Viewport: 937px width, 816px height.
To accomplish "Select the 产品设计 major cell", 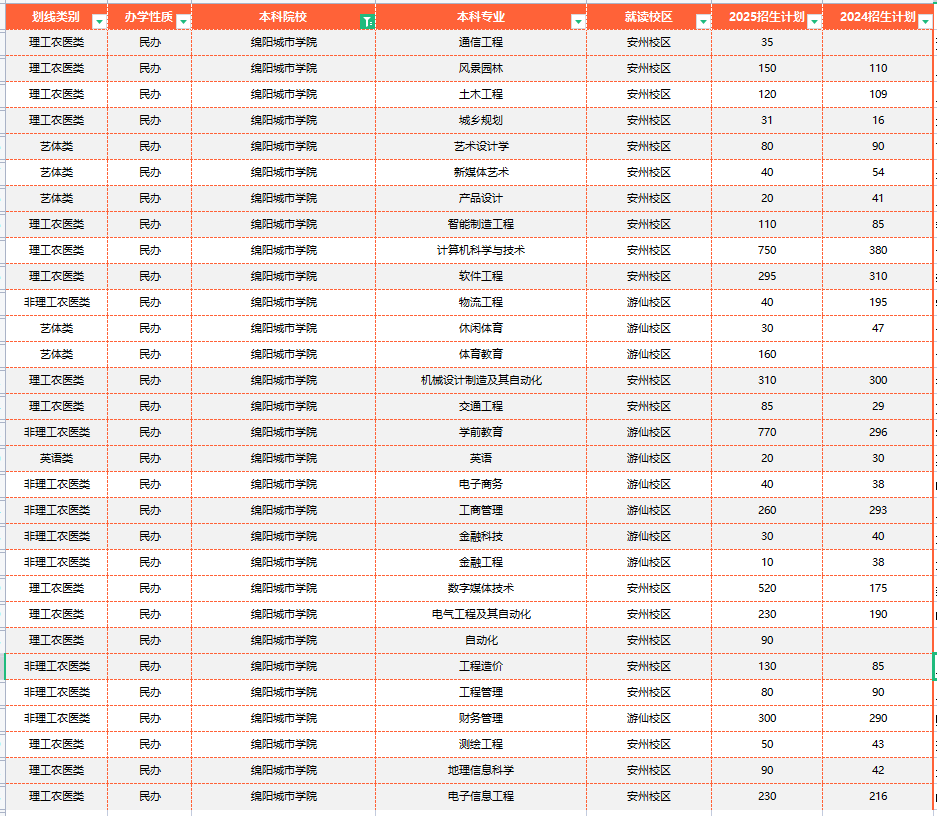I will 481,198.
